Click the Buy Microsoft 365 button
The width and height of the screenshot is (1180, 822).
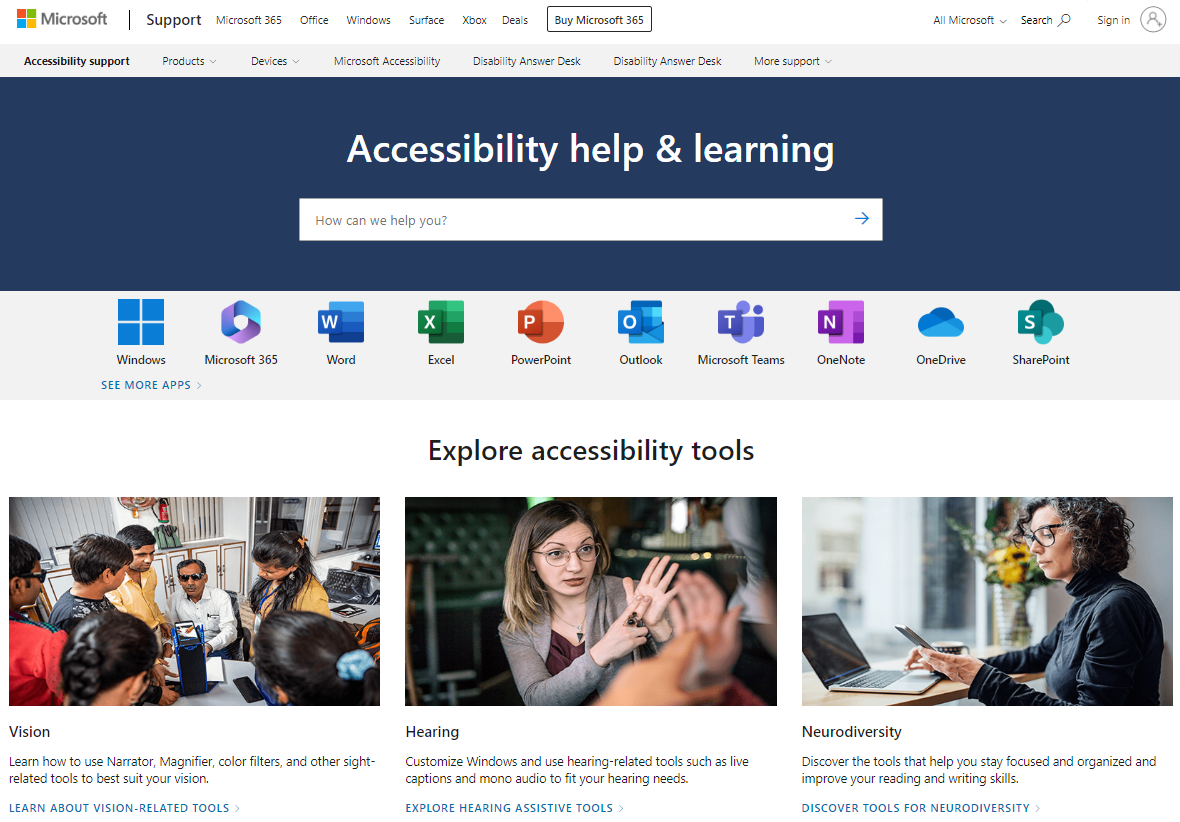[599, 20]
